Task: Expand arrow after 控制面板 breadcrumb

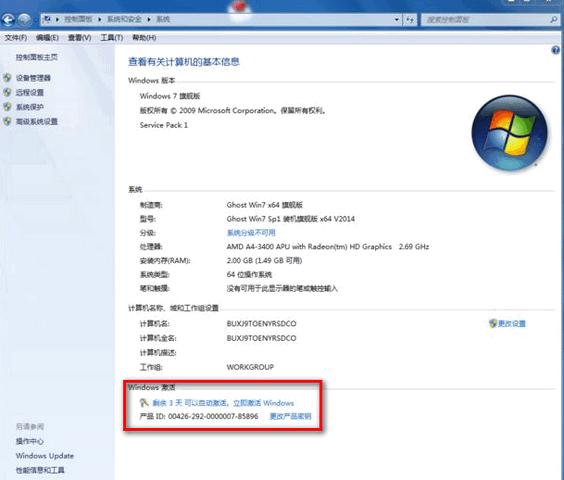Action: click(x=100, y=19)
